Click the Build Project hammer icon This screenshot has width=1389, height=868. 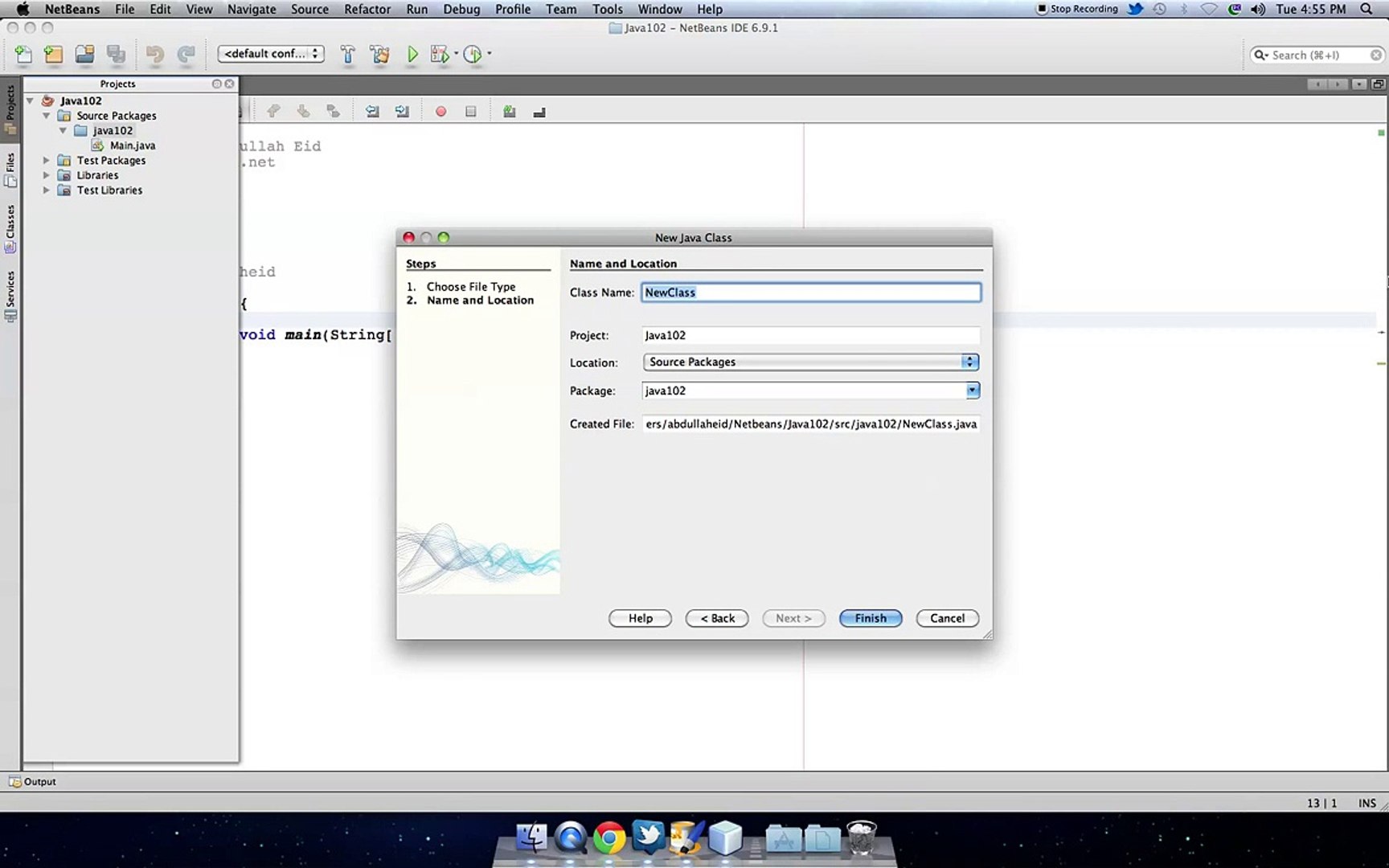point(347,54)
